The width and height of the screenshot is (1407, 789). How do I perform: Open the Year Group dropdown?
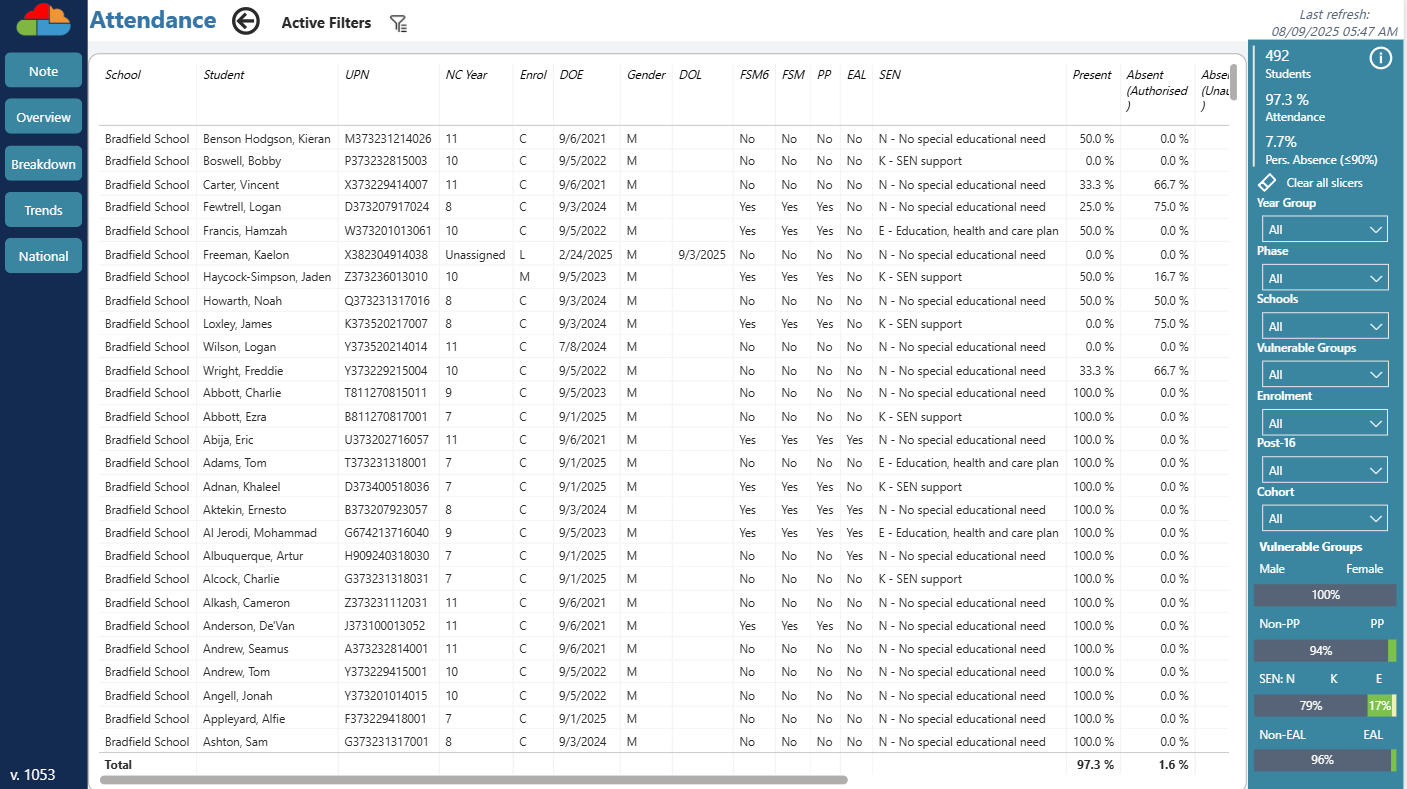(x=1322, y=229)
